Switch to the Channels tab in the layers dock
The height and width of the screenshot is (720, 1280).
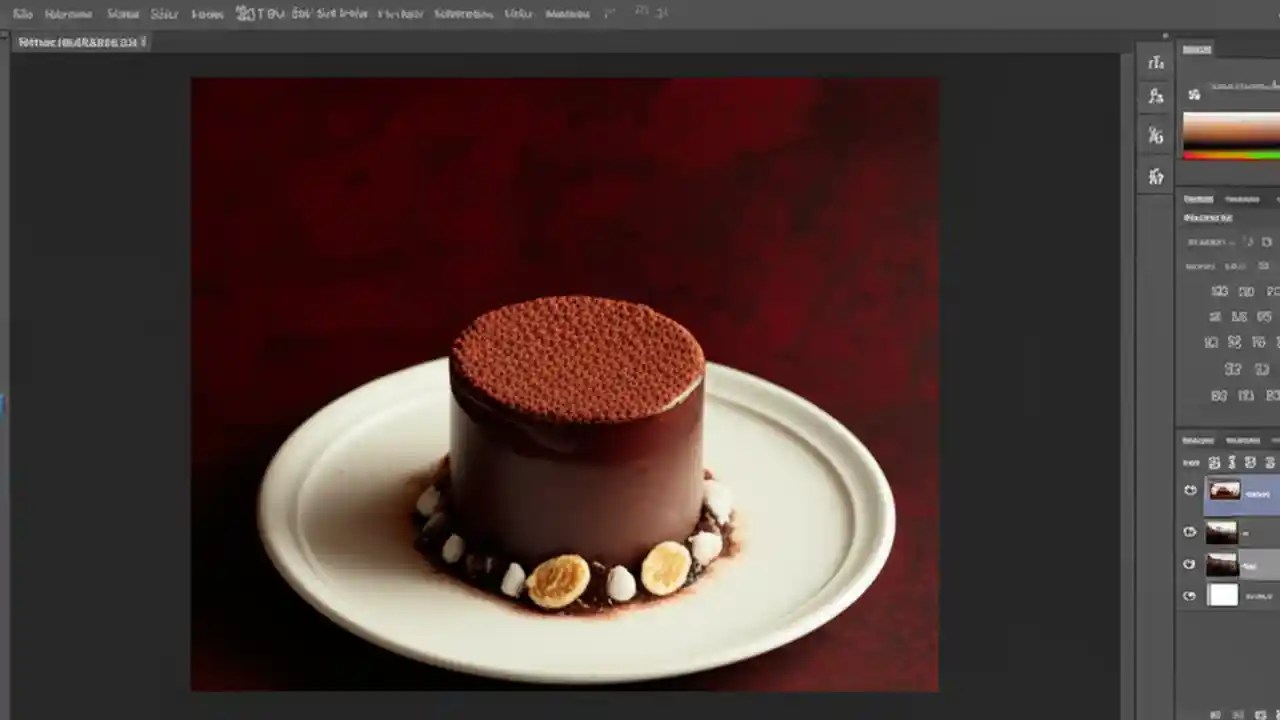coord(1242,439)
